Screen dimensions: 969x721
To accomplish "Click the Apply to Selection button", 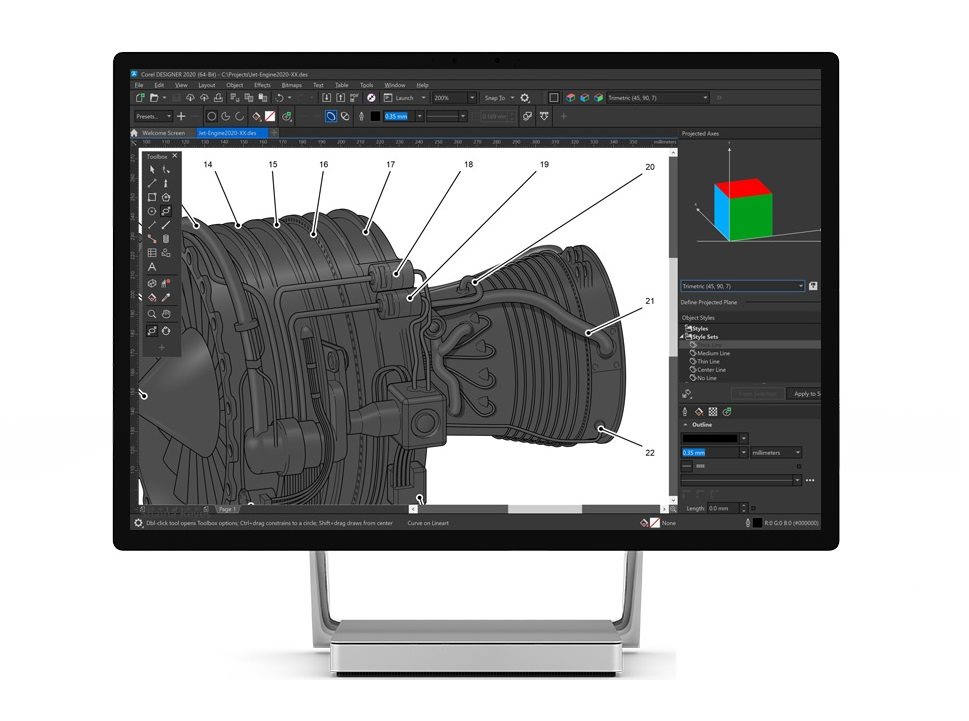I will click(803, 394).
